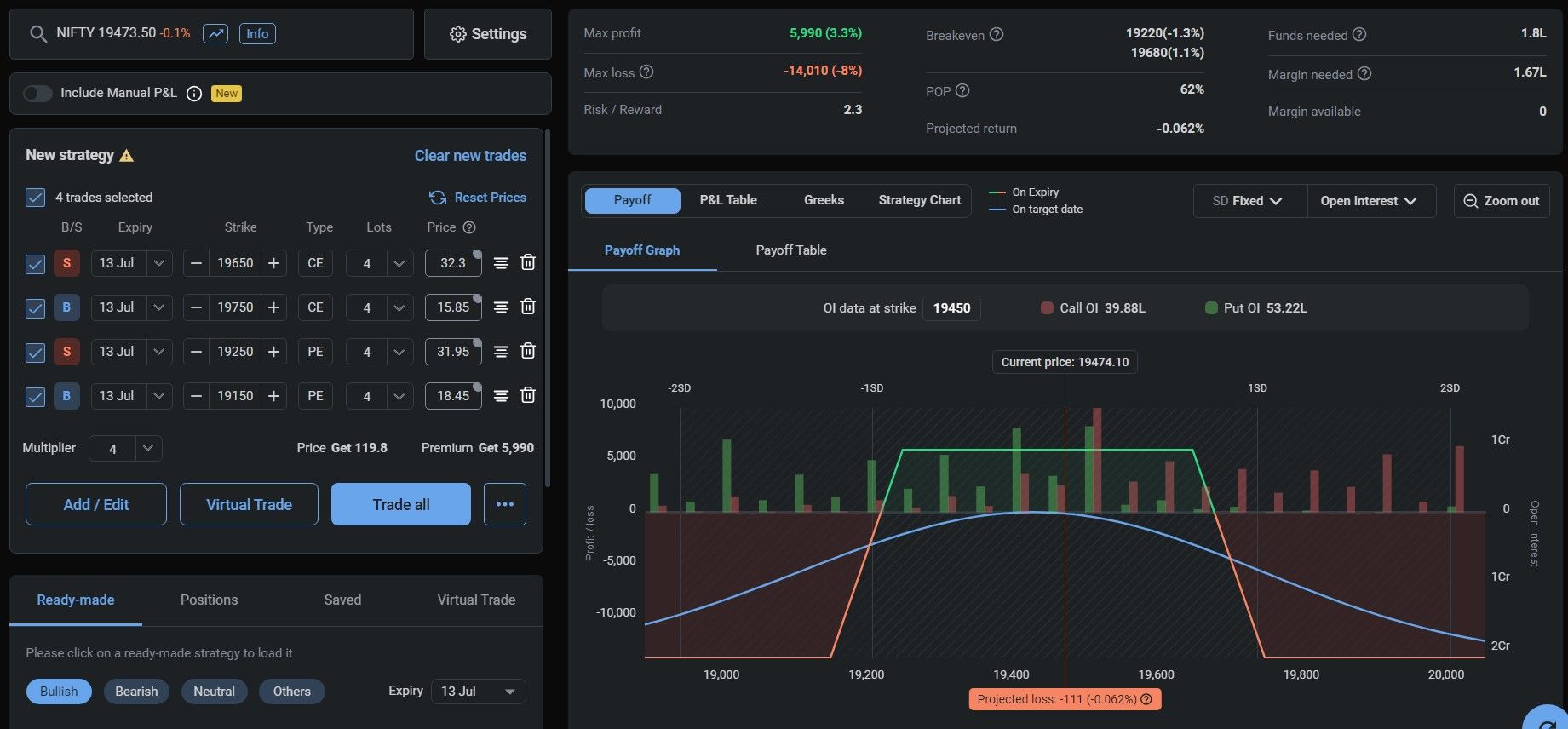Click the Reset Prices refresh icon
Viewport: 1568px width, 729px height.
(x=438, y=198)
